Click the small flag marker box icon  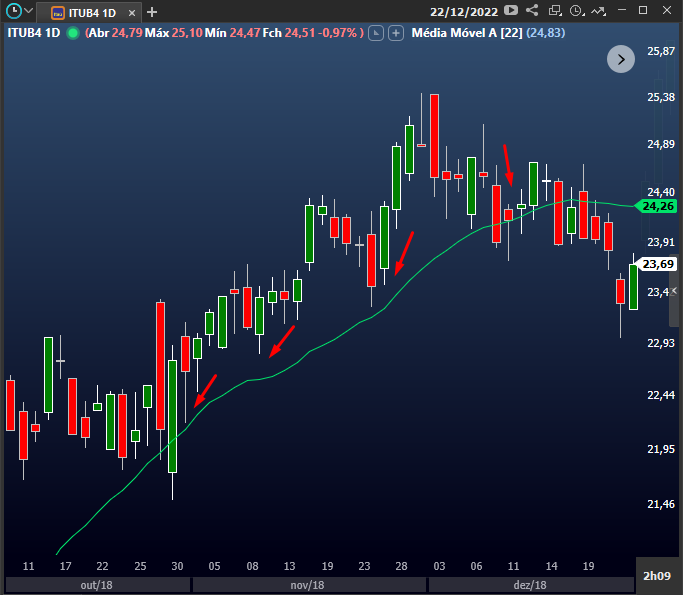click(x=376, y=33)
